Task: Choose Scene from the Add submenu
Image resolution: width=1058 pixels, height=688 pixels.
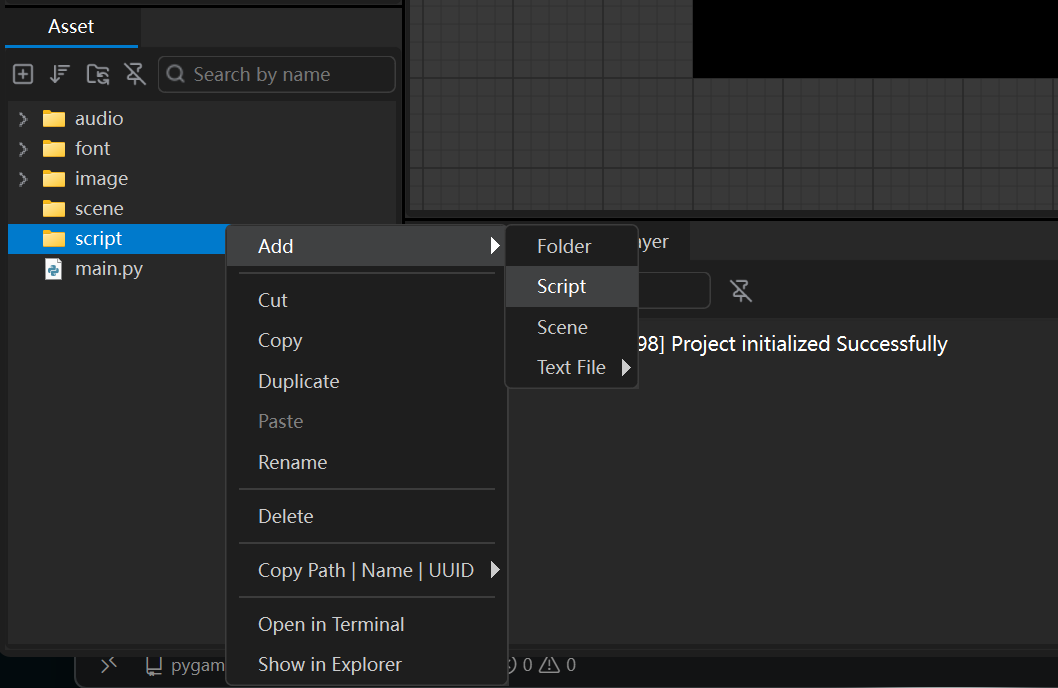Action: point(572,327)
